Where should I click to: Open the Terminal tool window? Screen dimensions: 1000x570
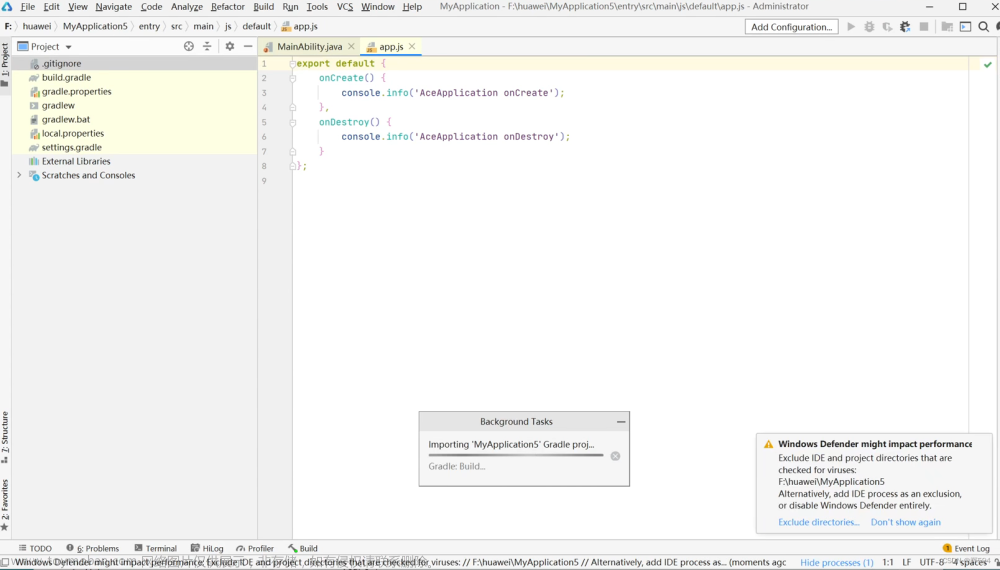(x=156, y=548)
